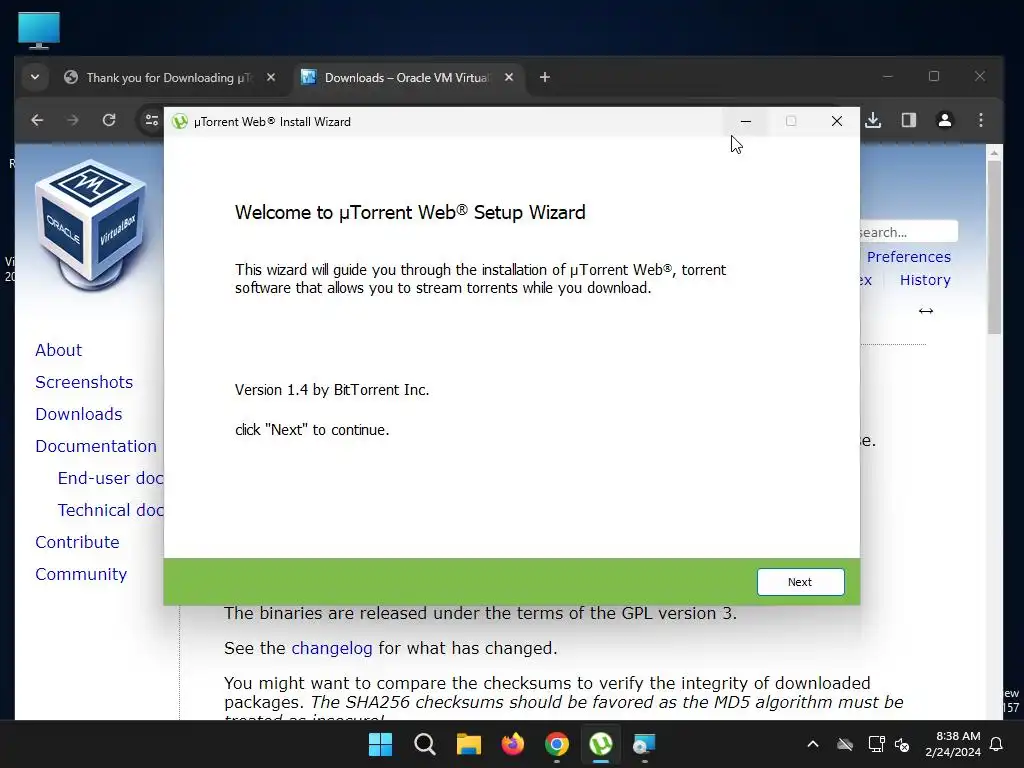
Task: Open a new Chrome tab
Action: point(545,78)
